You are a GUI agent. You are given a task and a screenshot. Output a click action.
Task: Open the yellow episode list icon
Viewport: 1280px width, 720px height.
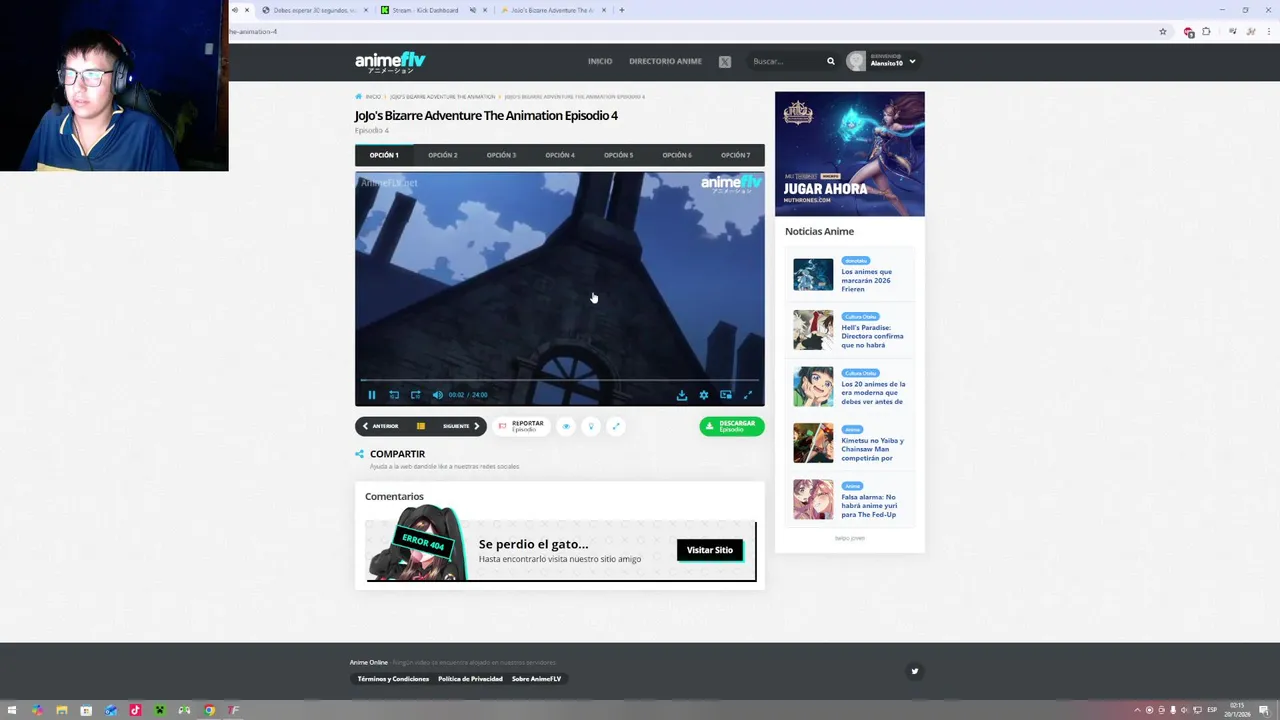tap(421, 426)
